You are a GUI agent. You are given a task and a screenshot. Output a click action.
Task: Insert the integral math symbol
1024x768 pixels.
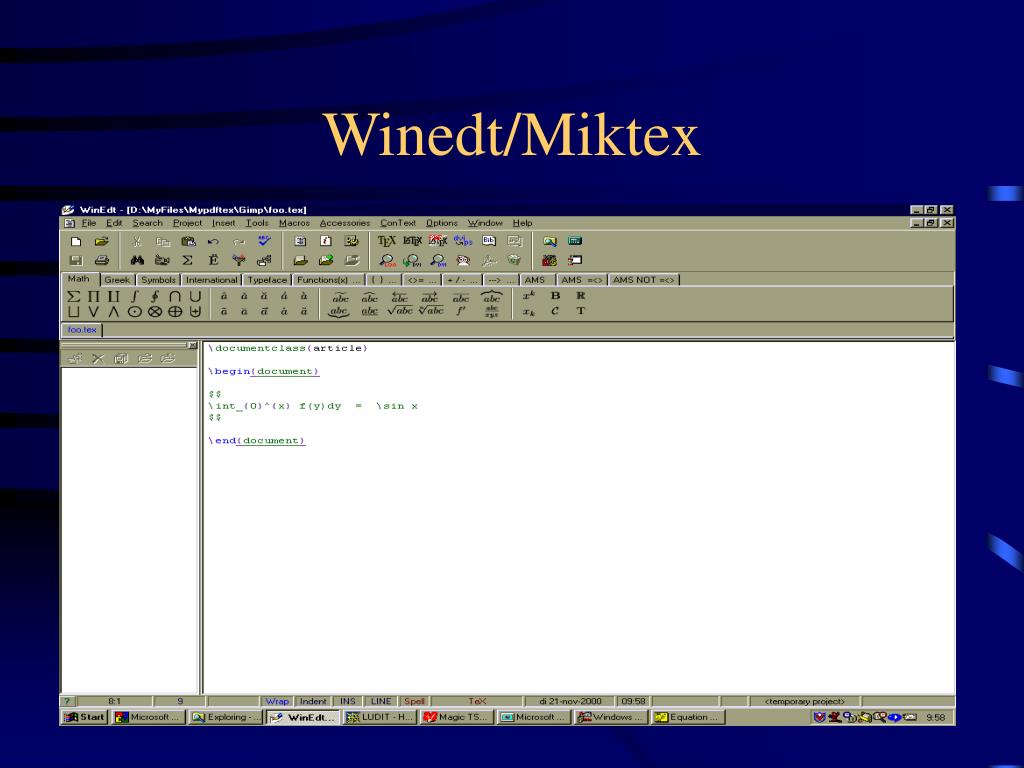135,296
